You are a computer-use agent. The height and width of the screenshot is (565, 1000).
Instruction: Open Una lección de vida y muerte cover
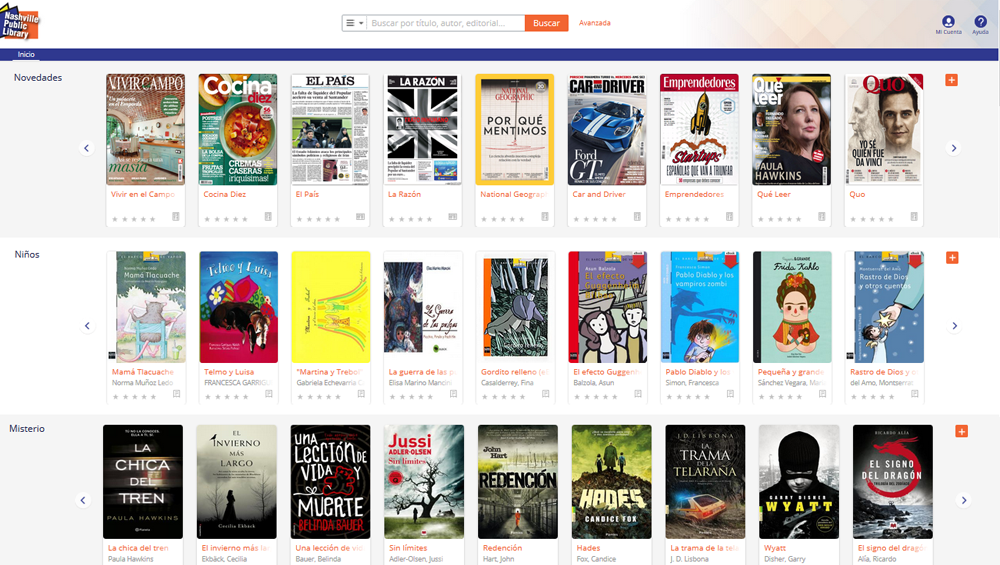[x=330, y=482]
